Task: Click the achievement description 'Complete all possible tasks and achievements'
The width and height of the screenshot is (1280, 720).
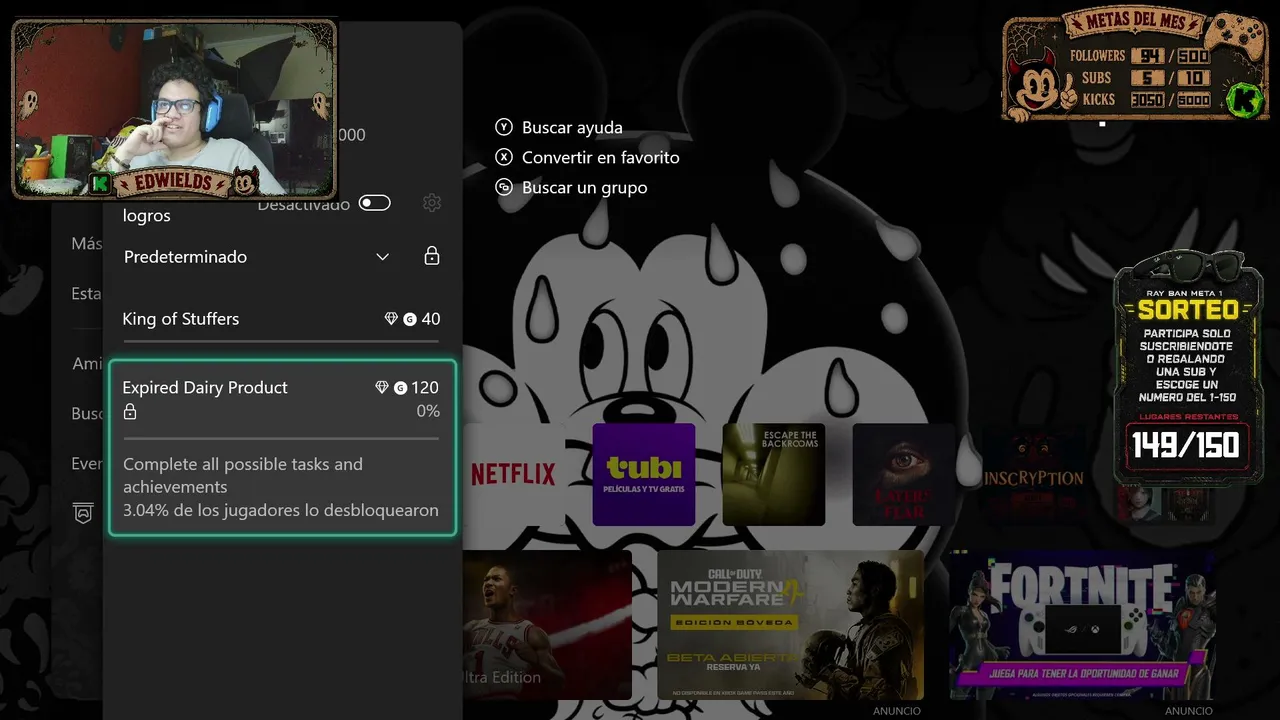Action: point(243,475)
